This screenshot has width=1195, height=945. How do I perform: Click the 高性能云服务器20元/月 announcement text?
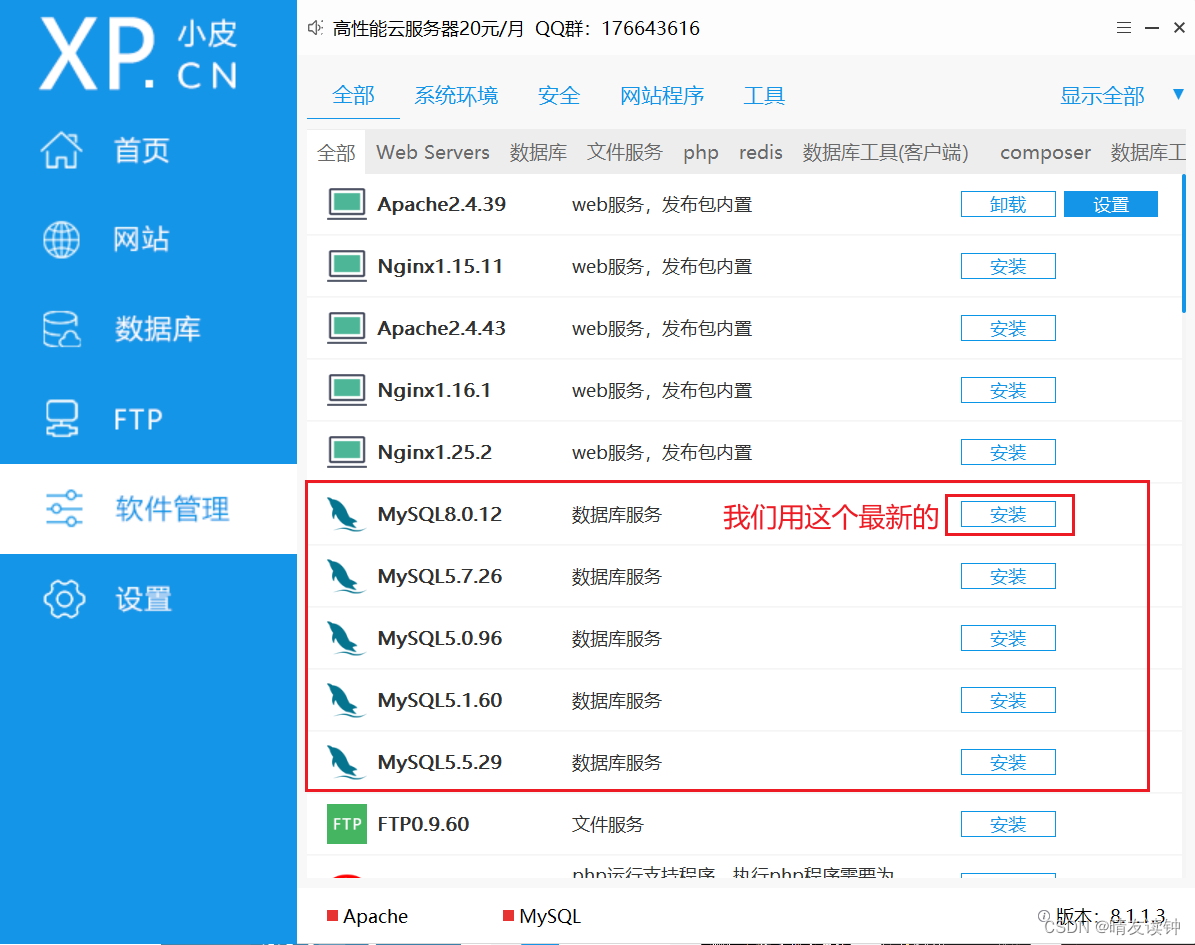pyautogui.click(x=428, y=28)
